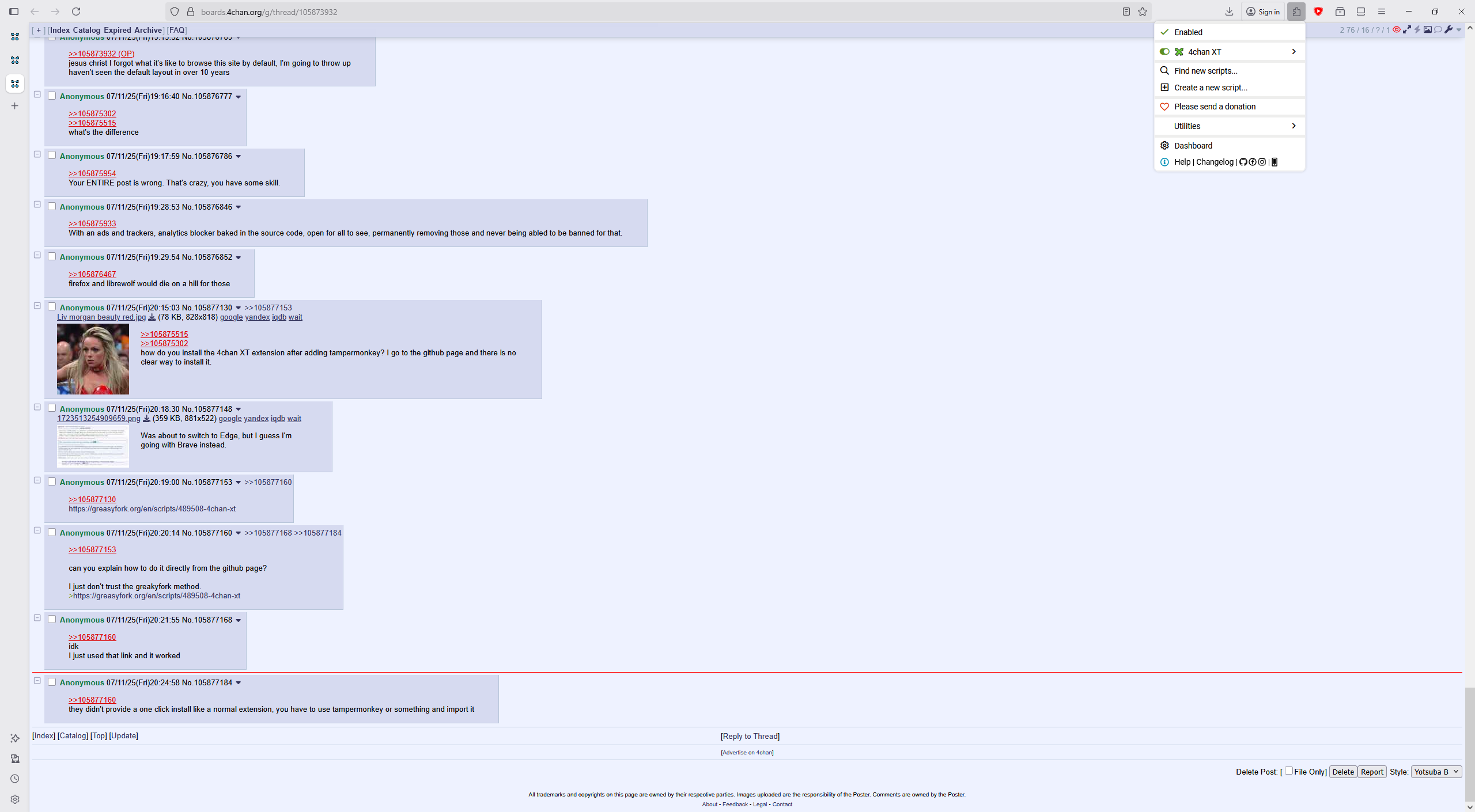Select Find new scripts menu entry
Image resolution: width=1475 pixels, height=812 pixels.
[x=1230, y=71]
